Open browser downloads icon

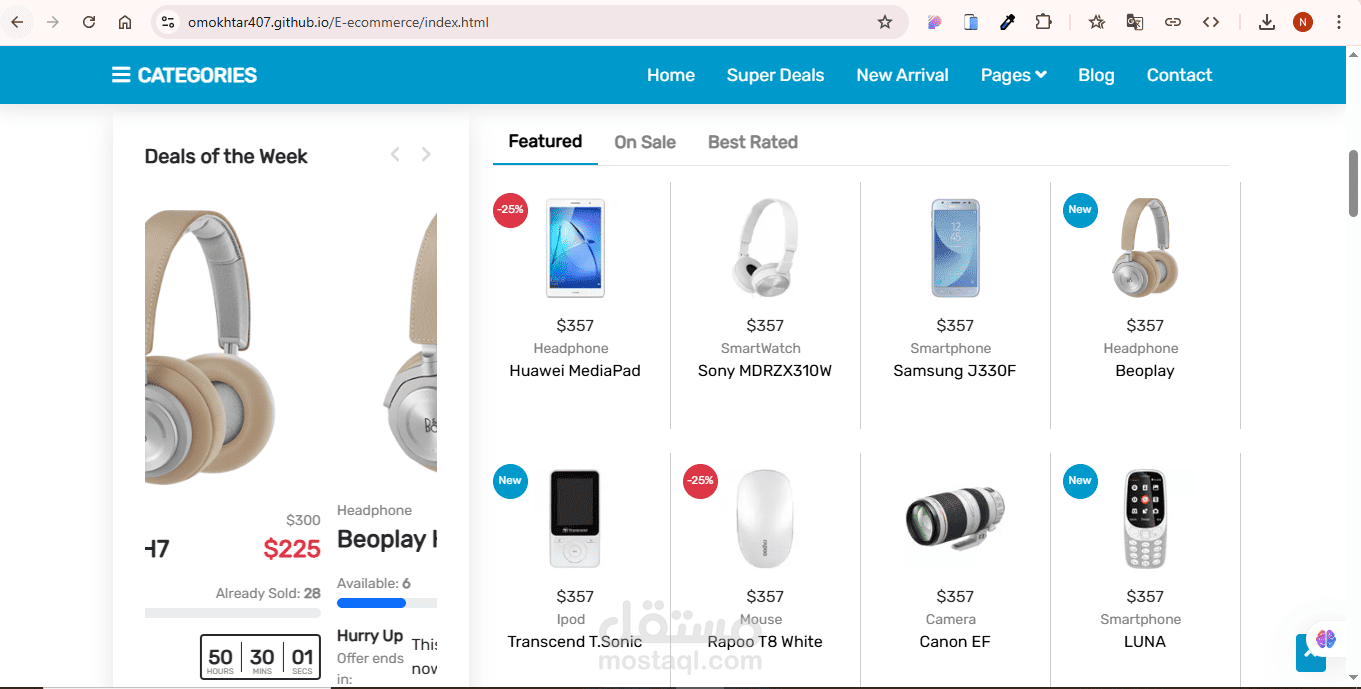pos(1266,22)
